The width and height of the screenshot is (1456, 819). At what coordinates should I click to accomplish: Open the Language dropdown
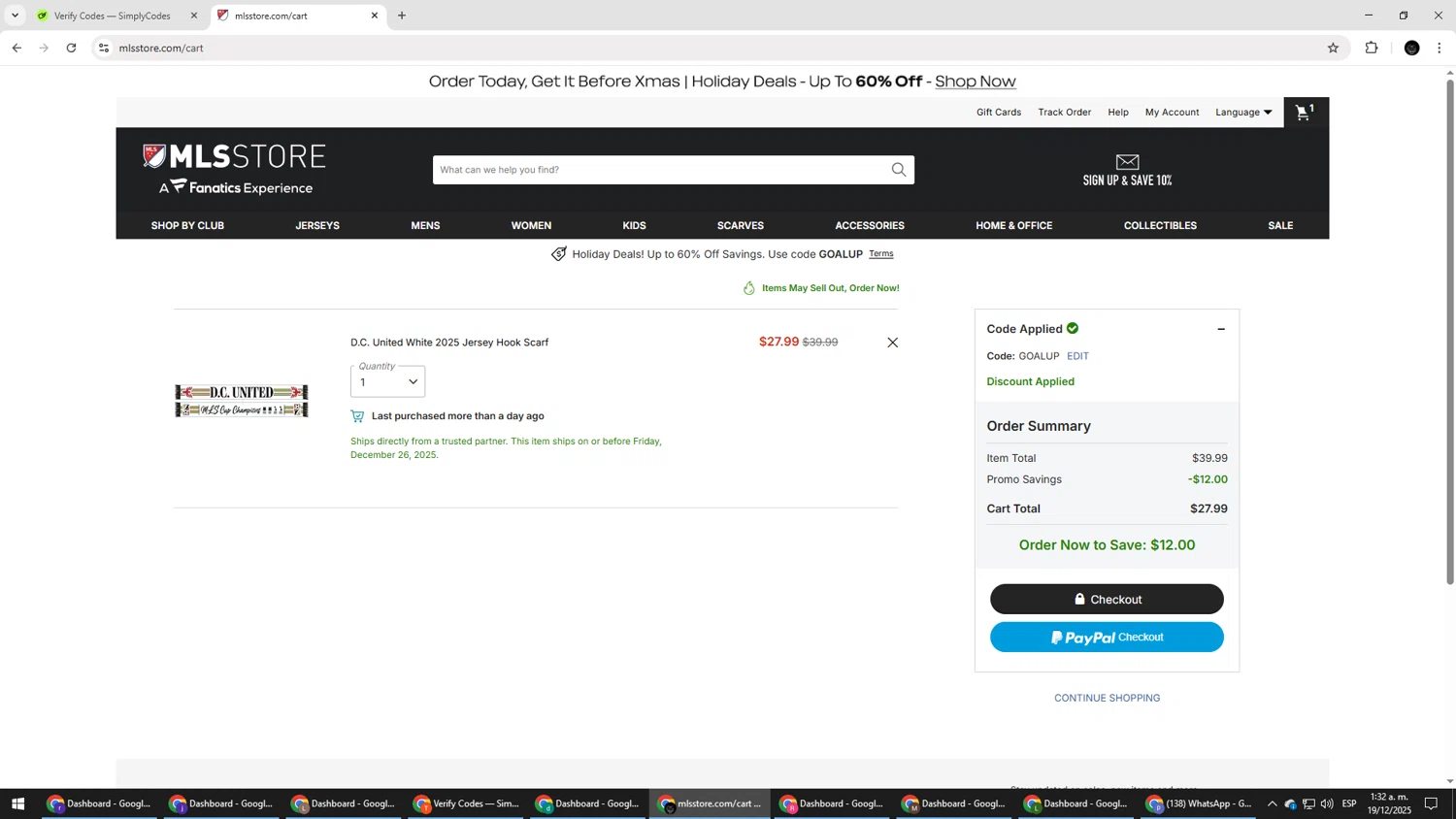[x=1243, y=113]
